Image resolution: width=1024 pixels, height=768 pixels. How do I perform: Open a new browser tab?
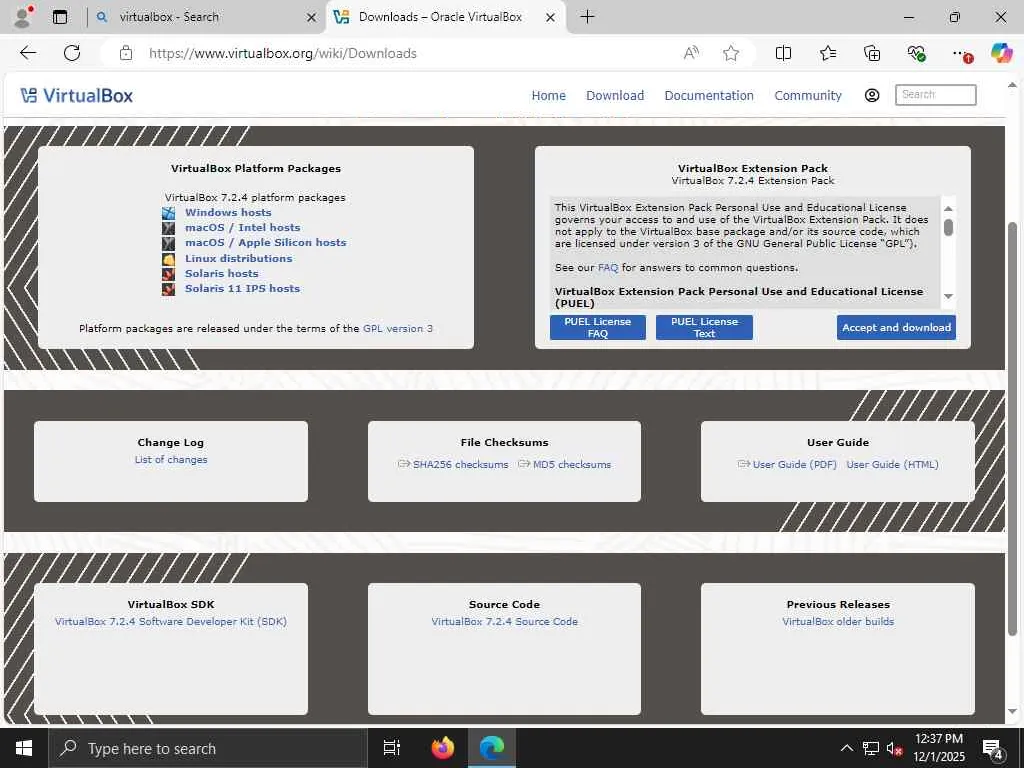coord(587,17)
